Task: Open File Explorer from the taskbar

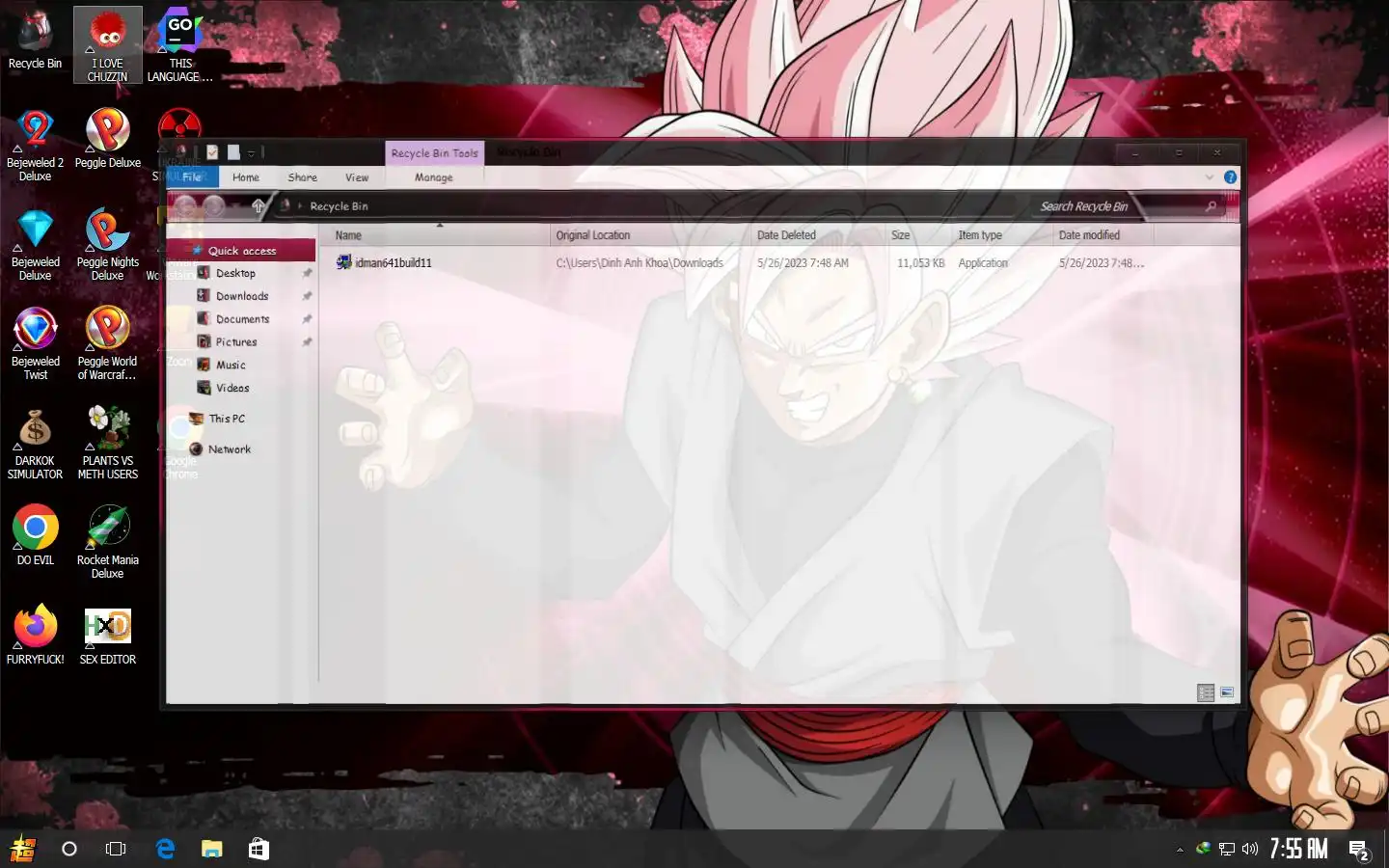Action: [x=211, y=849]
